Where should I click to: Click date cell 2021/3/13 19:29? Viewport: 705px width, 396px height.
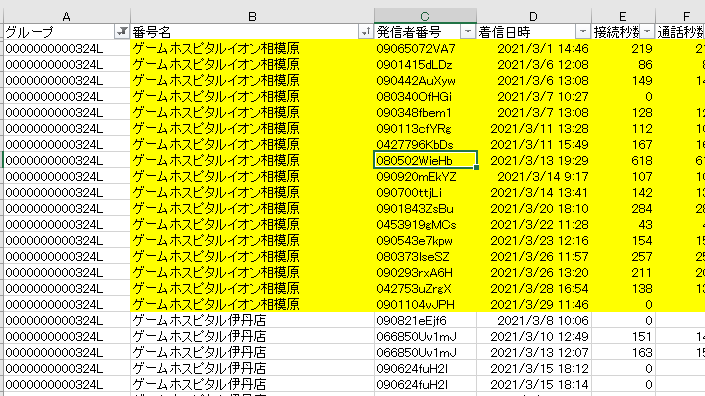tap(534, 160)
